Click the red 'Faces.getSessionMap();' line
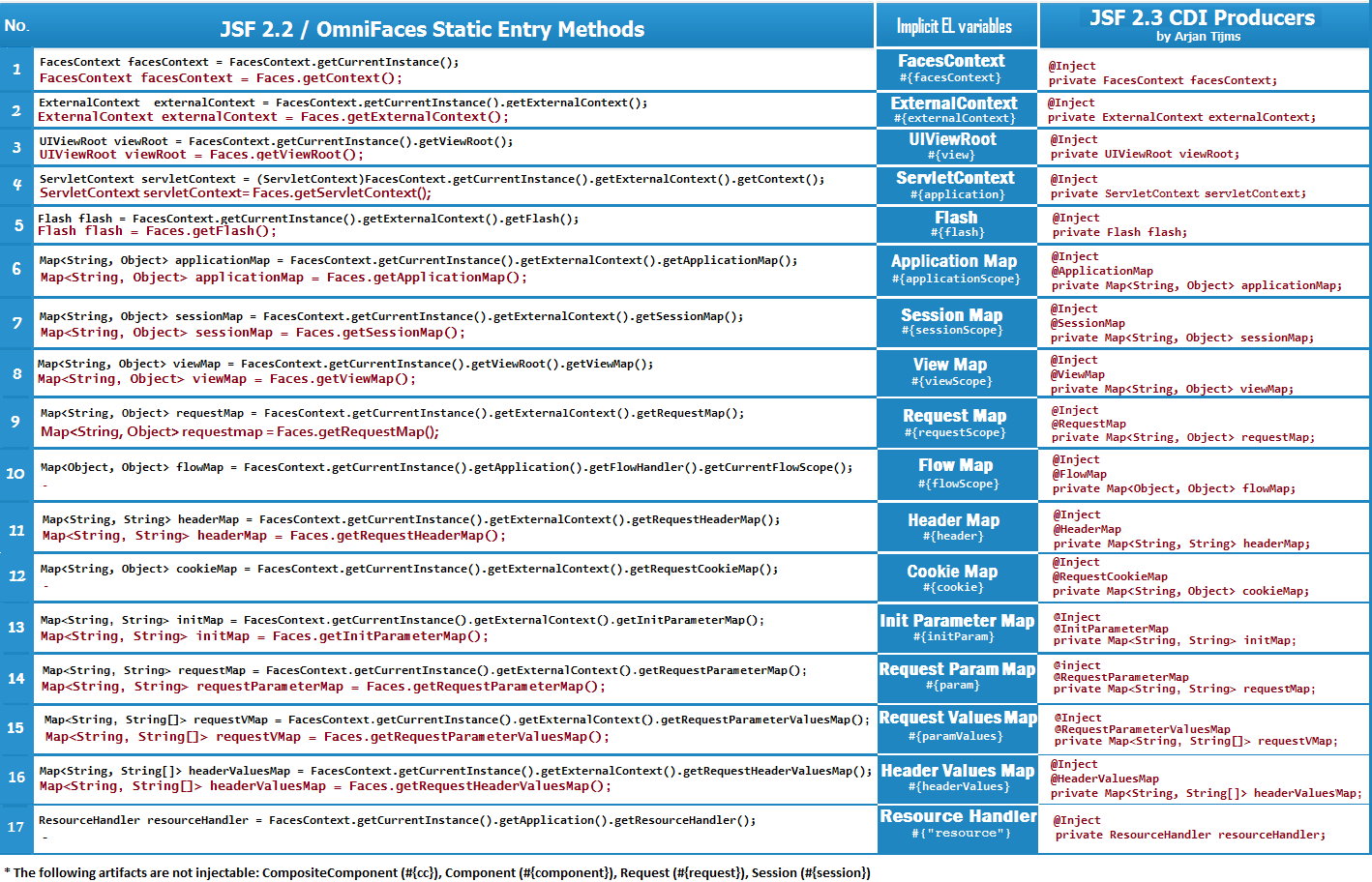This screenshot has height=882, width=1372. (253, 333)
